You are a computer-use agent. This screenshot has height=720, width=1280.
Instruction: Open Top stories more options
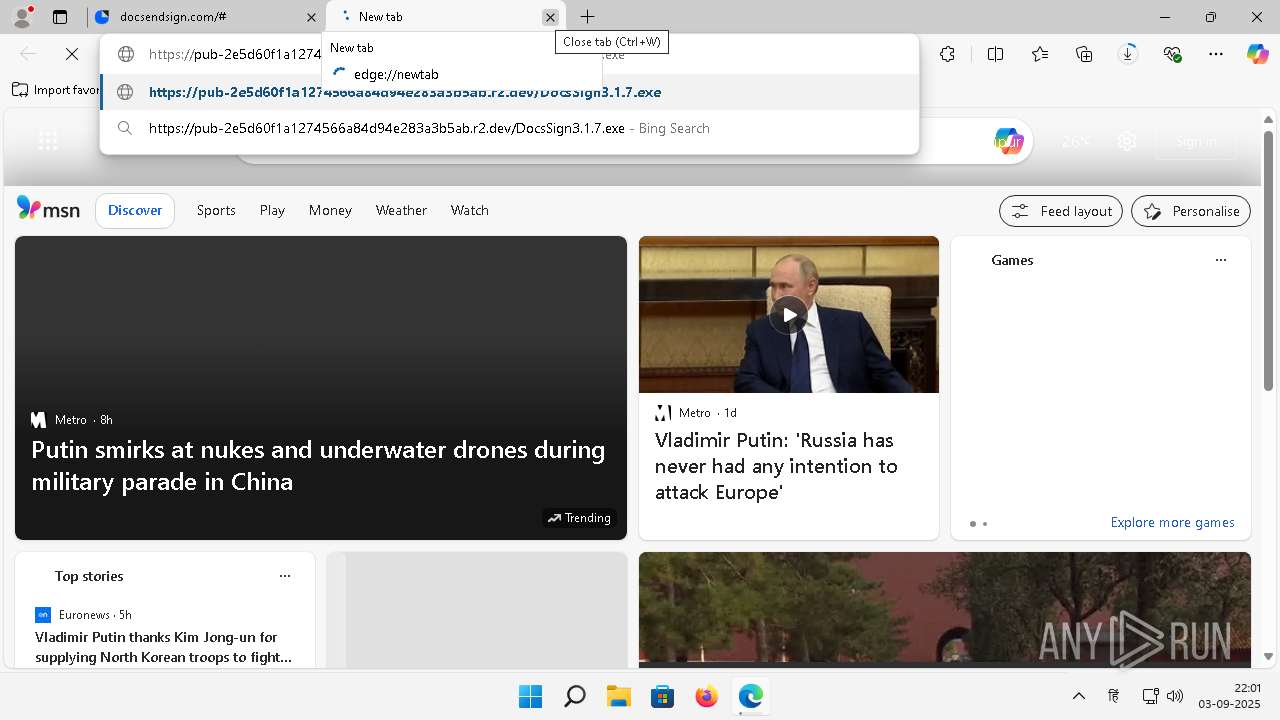pos(285,576)
